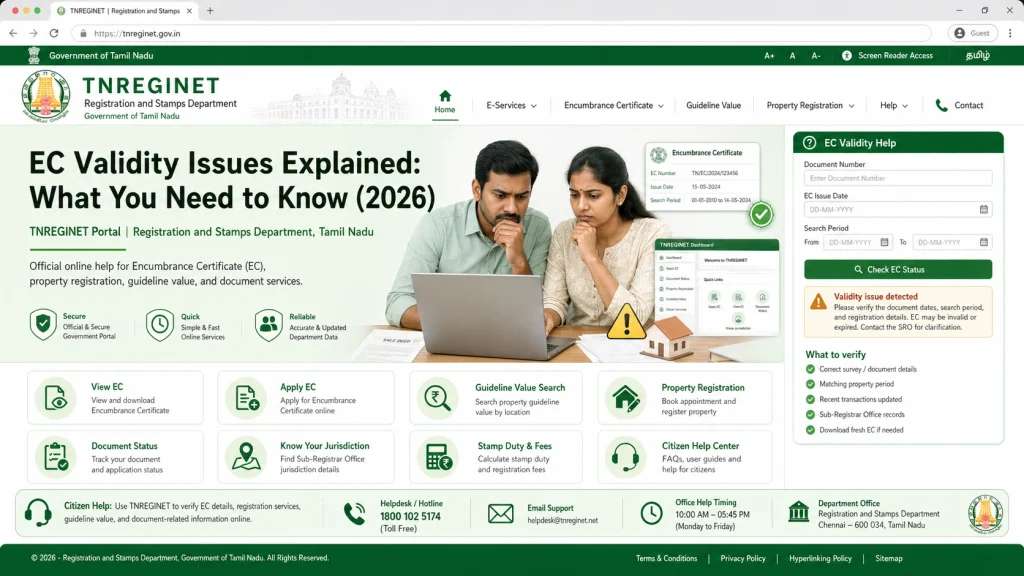Click the Check EC Status button

(897, 269)
